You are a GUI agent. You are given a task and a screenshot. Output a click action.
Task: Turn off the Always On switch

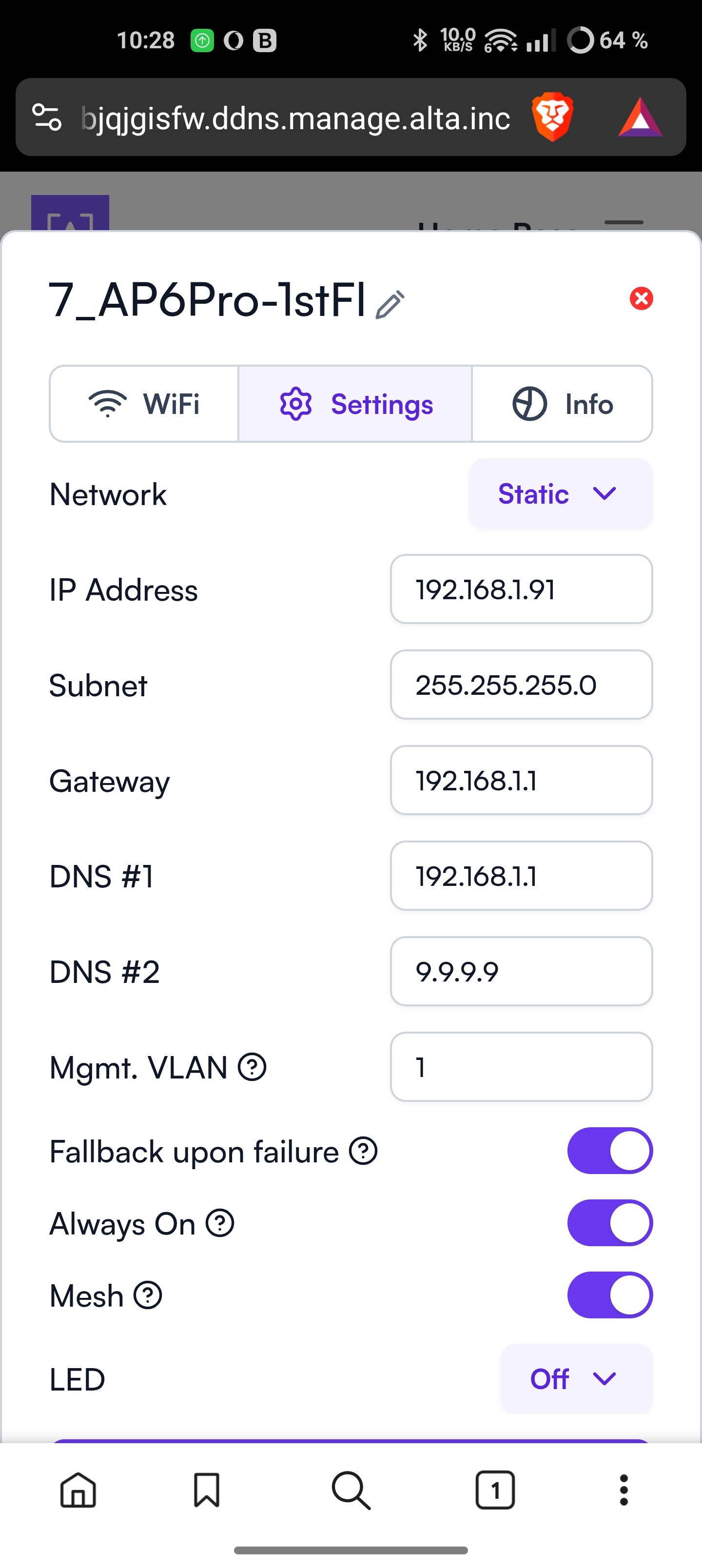610,1222
